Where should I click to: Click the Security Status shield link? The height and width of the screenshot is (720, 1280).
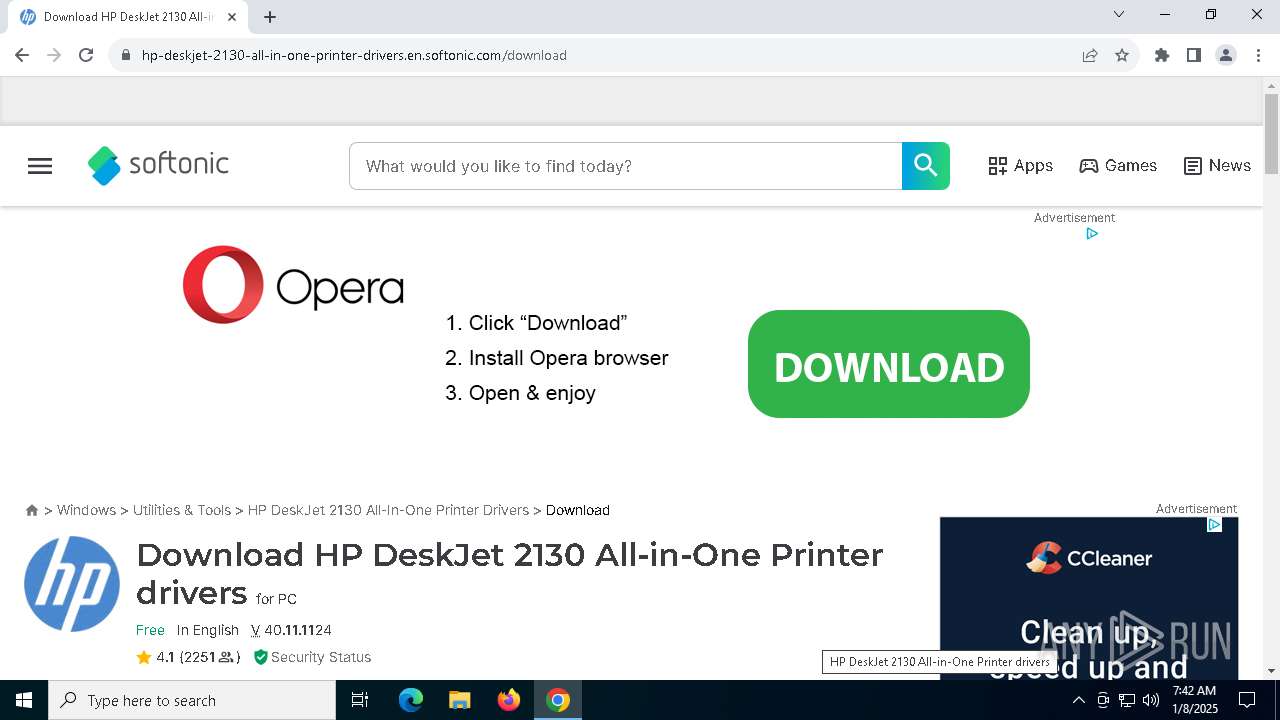coord(312,657)
